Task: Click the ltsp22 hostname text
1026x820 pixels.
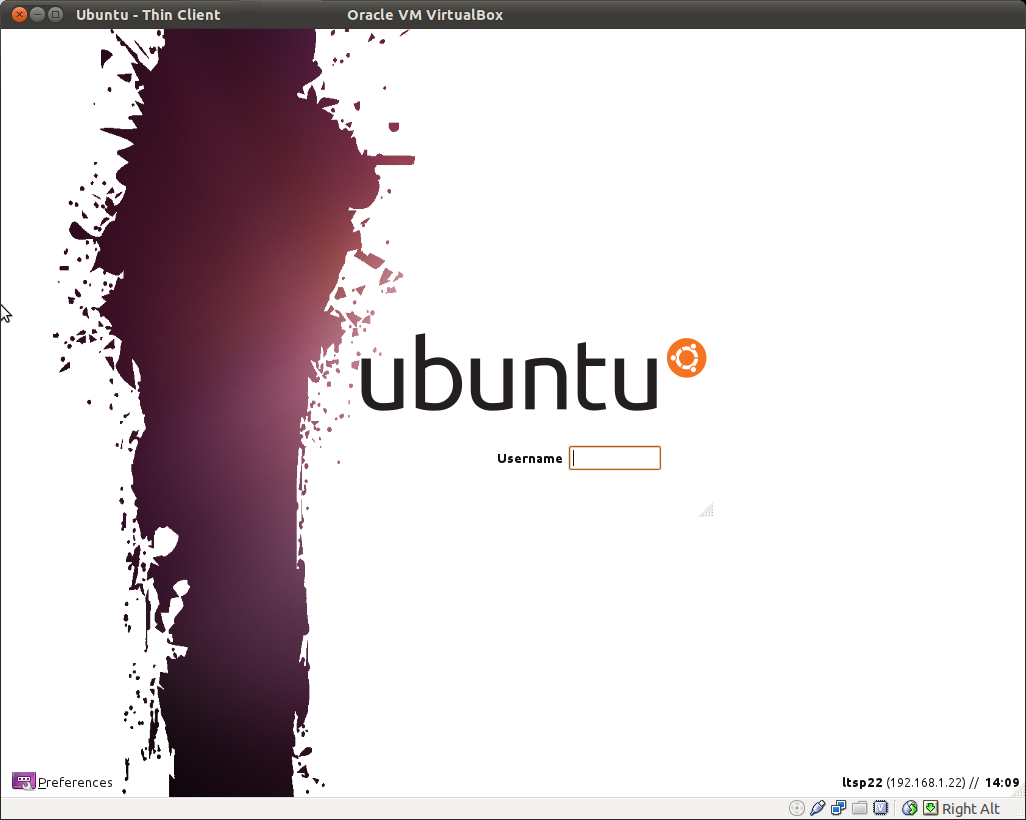Action: pos(862,782)
